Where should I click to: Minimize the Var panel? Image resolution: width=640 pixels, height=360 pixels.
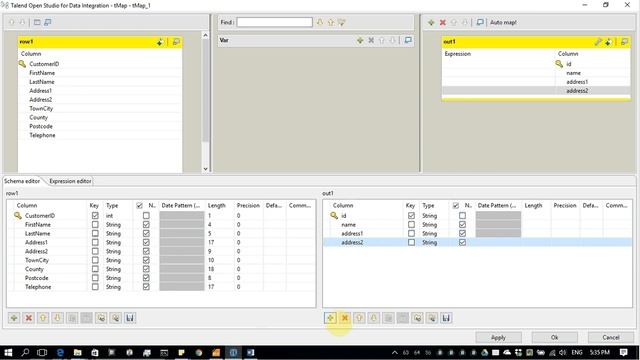[x=408, y=40]
